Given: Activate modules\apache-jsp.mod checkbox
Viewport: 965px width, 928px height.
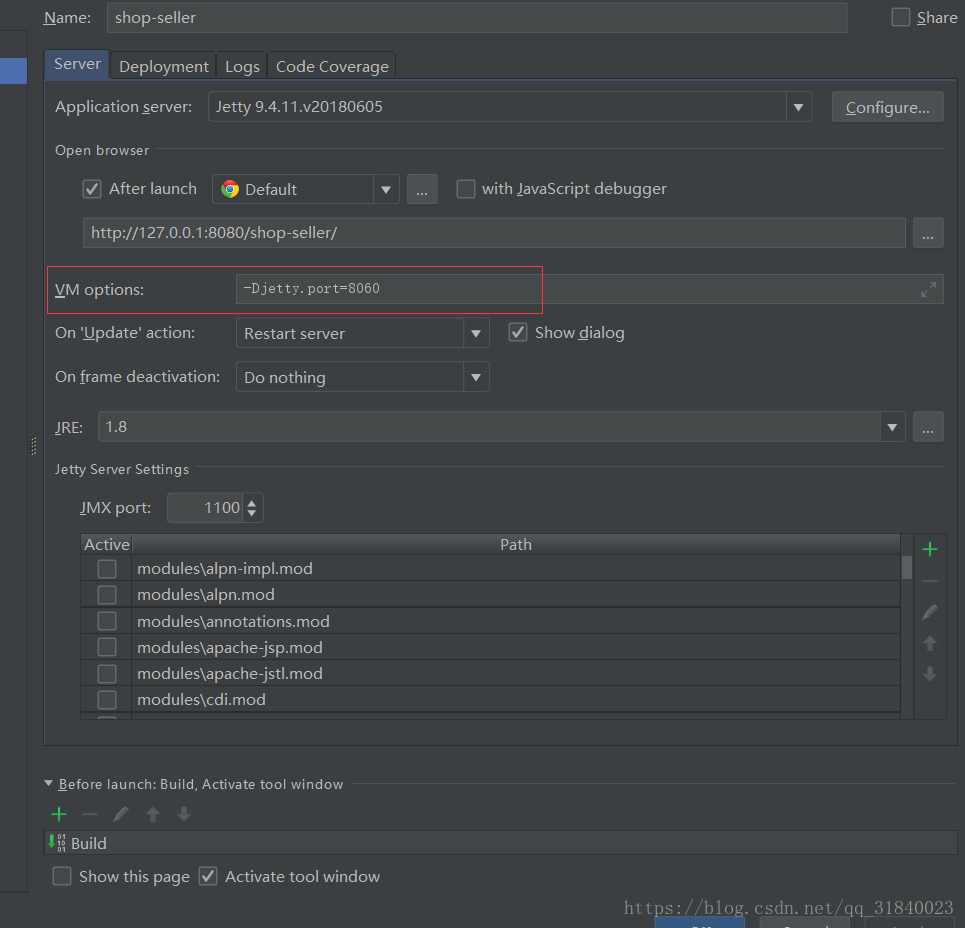Looking at the screenshot, I should (x=107, y=647).
